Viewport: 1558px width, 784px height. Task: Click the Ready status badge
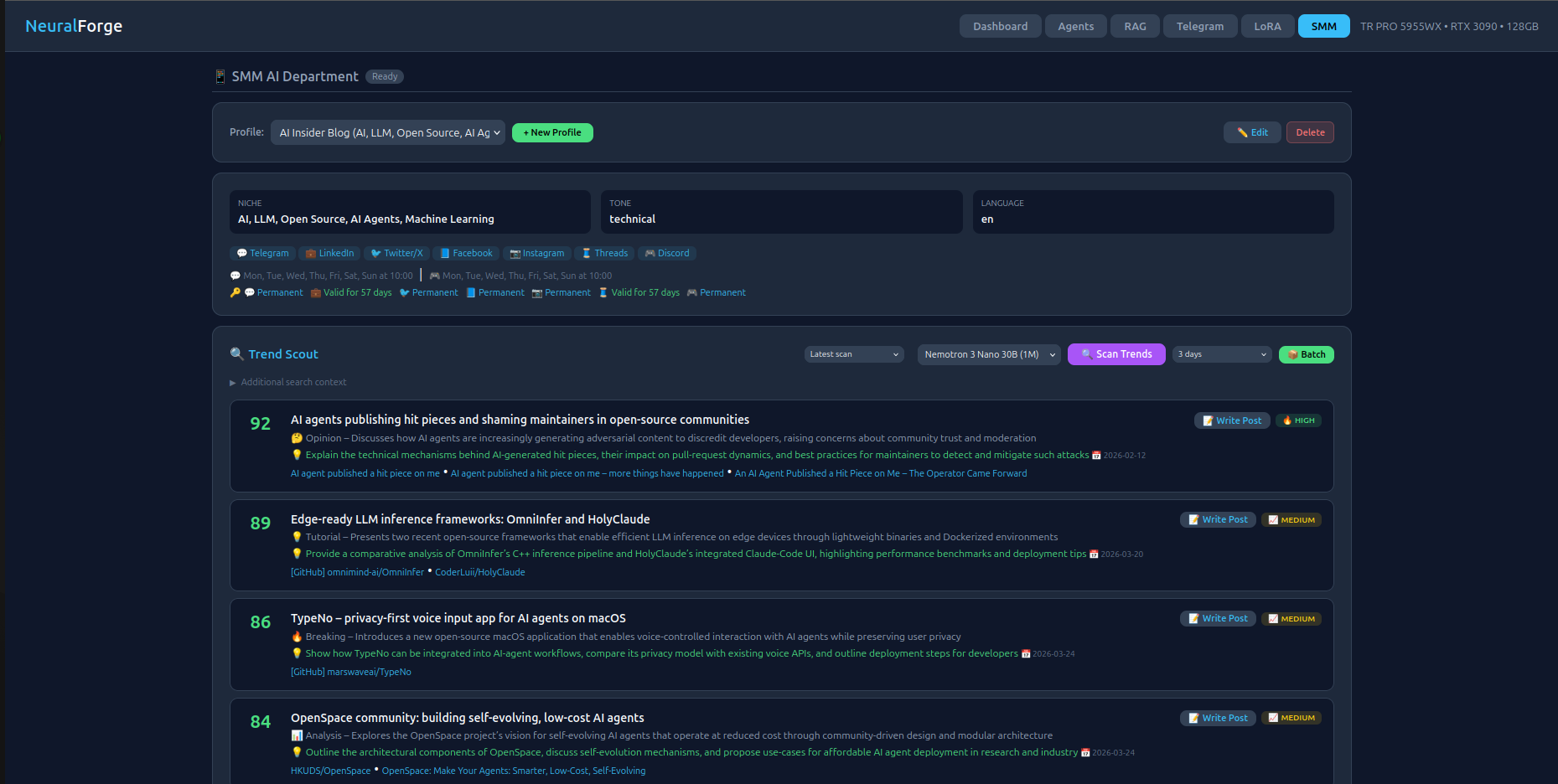(385, 76)
